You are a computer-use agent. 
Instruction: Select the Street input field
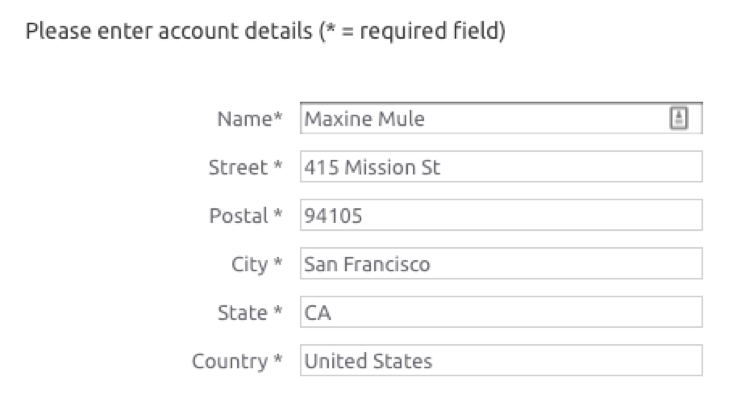coord(501,166)
